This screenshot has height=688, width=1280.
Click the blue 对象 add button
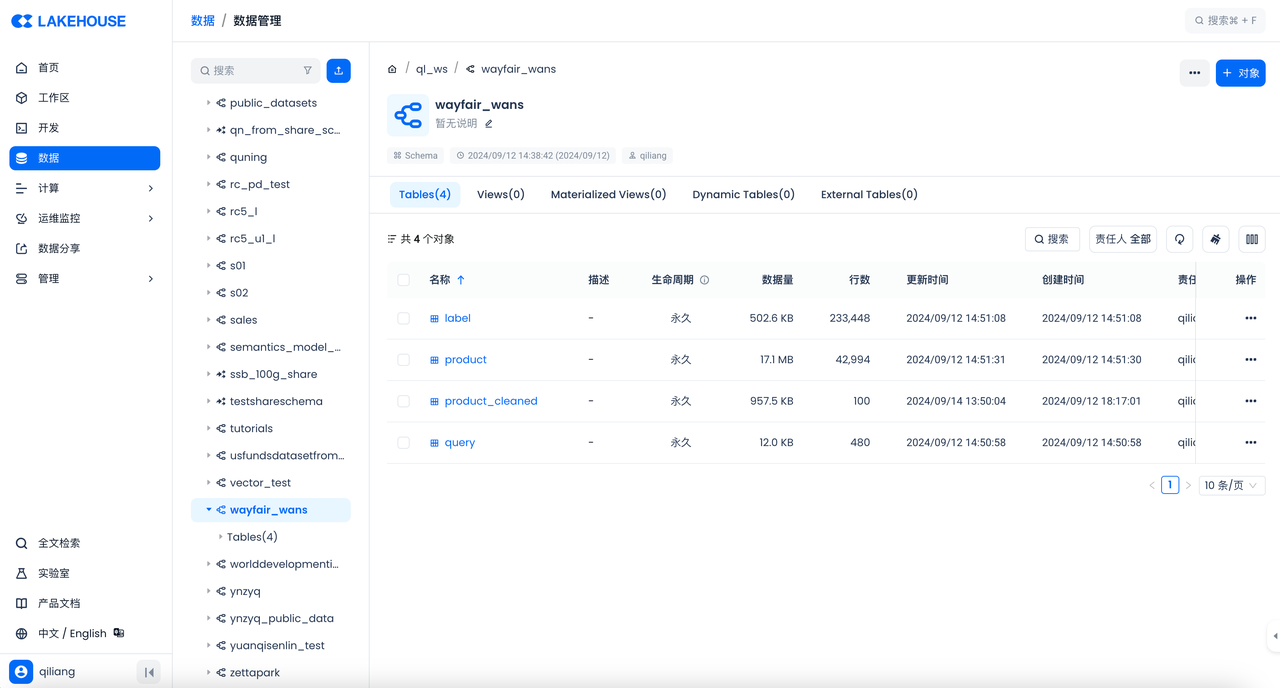[1240, 73]
